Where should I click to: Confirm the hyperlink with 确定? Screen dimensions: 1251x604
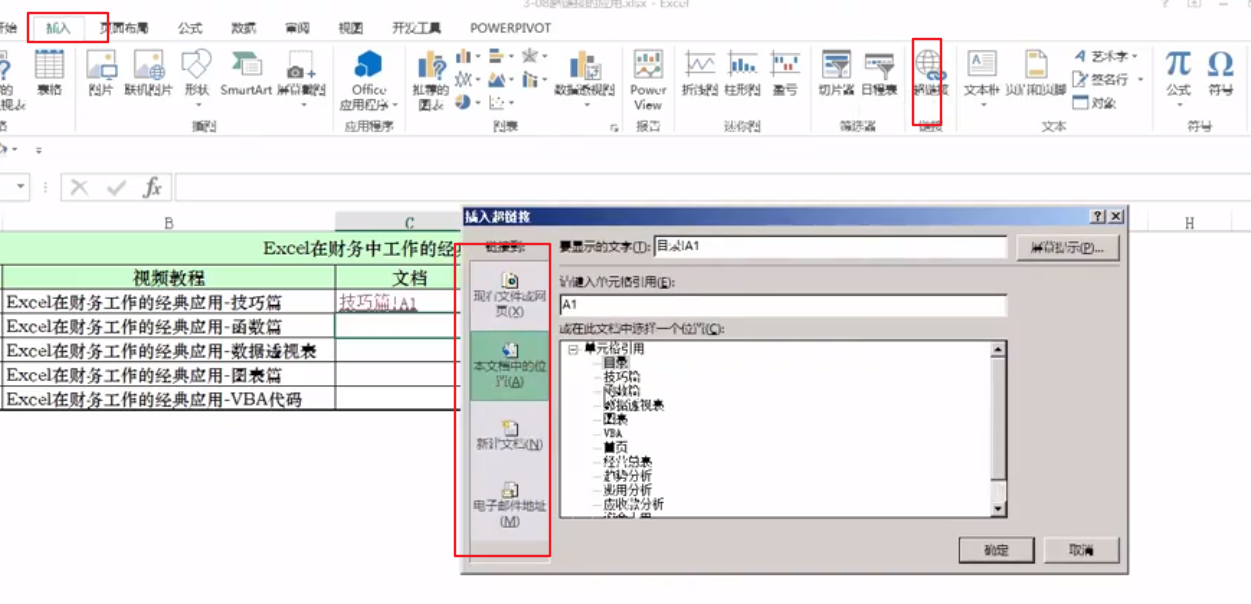tap(996, 550)
